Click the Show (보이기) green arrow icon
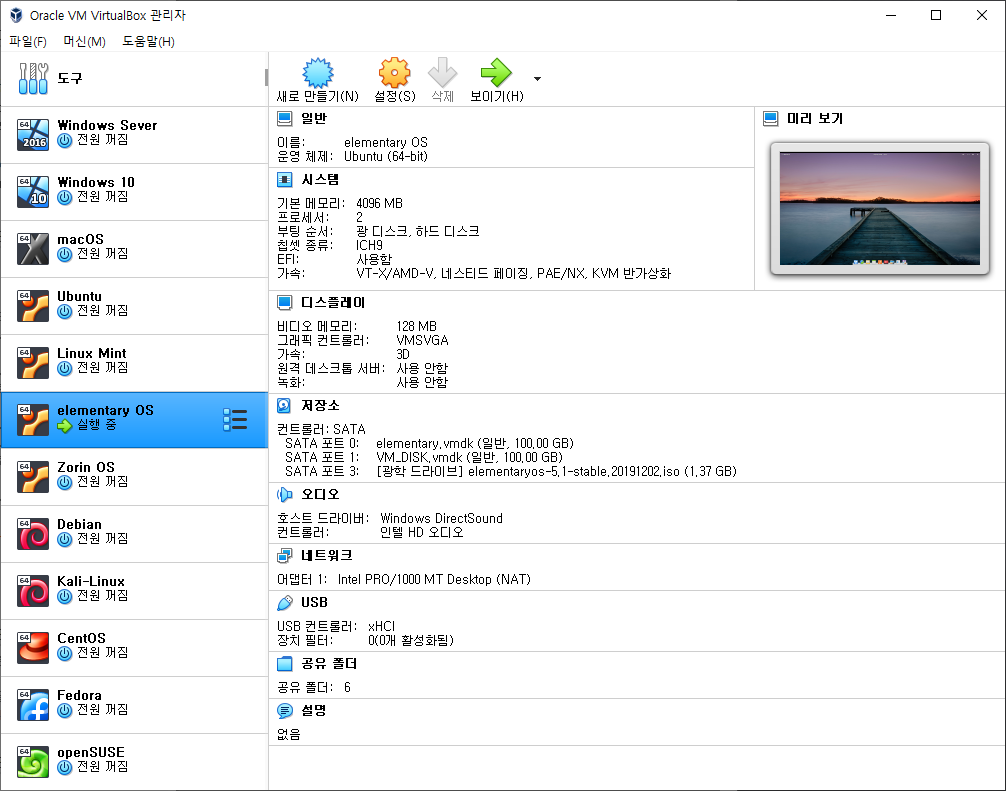Viewport: 1006px width, 791px height. [x=496, y=72]
